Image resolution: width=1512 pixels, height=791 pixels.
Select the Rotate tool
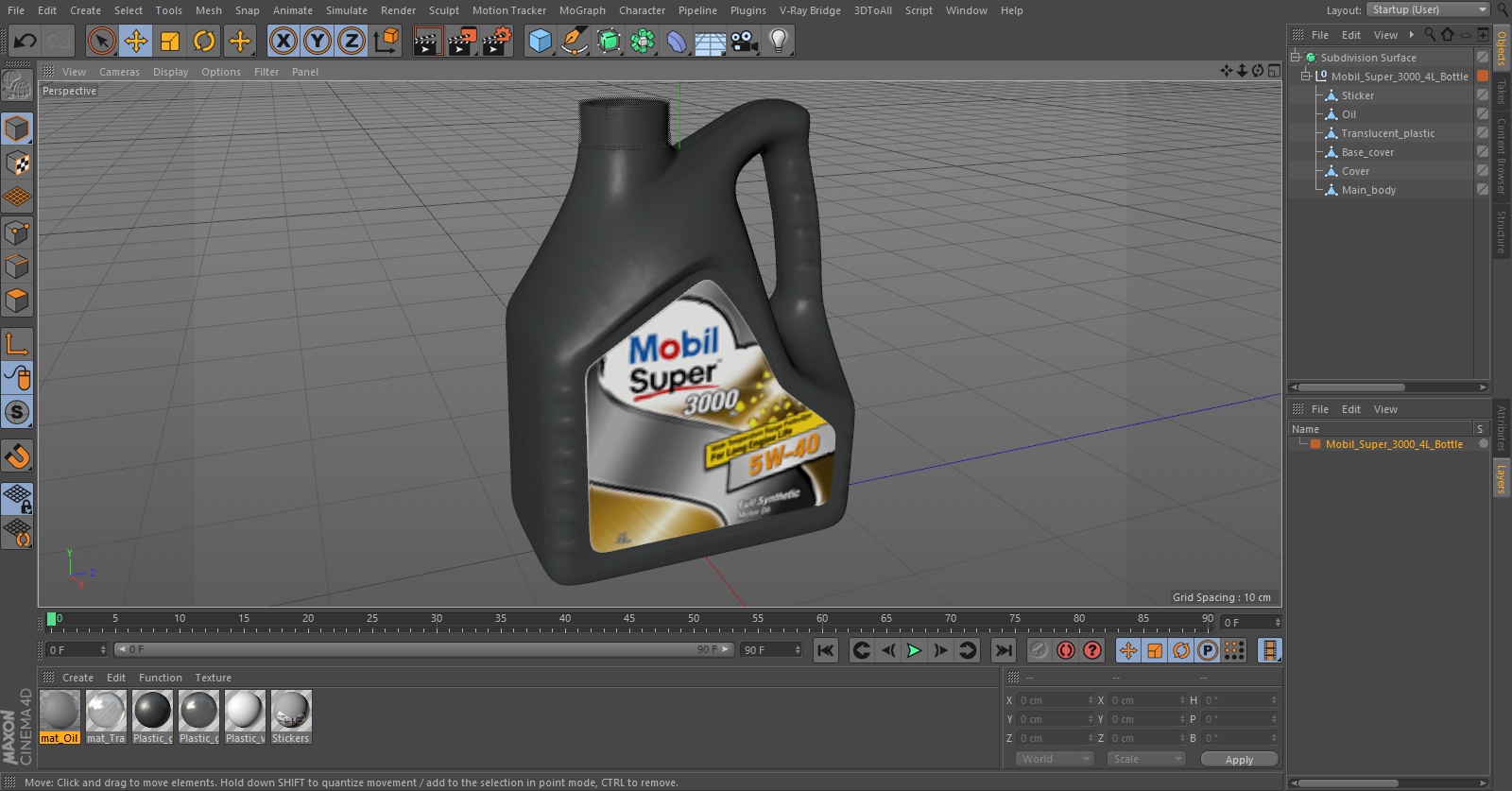pos(204,41)
